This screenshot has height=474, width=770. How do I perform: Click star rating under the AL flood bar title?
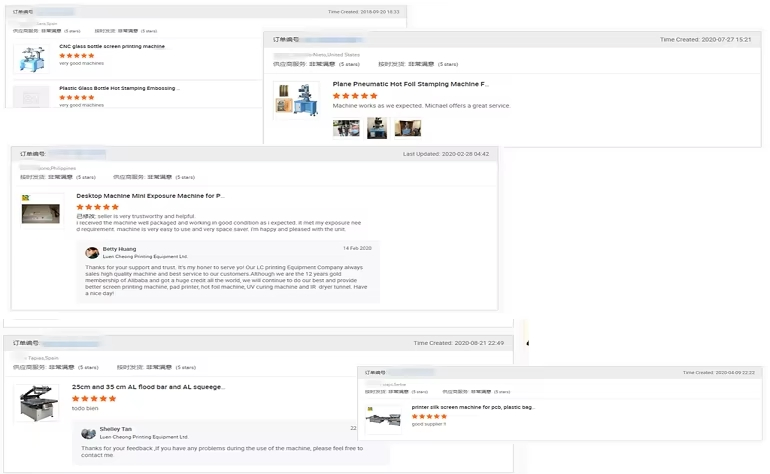pyautogui.click(x=94, y=398)
